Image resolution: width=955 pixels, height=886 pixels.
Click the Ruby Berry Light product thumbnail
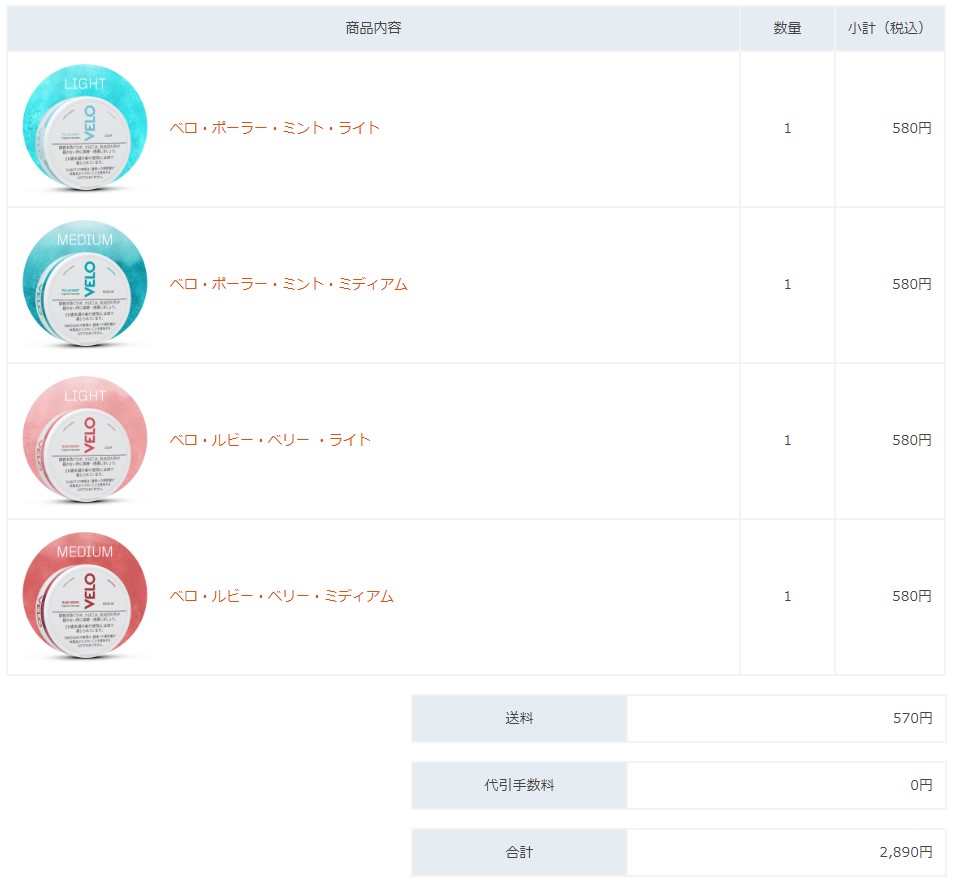pyautogui.click(x=85, y=440)
